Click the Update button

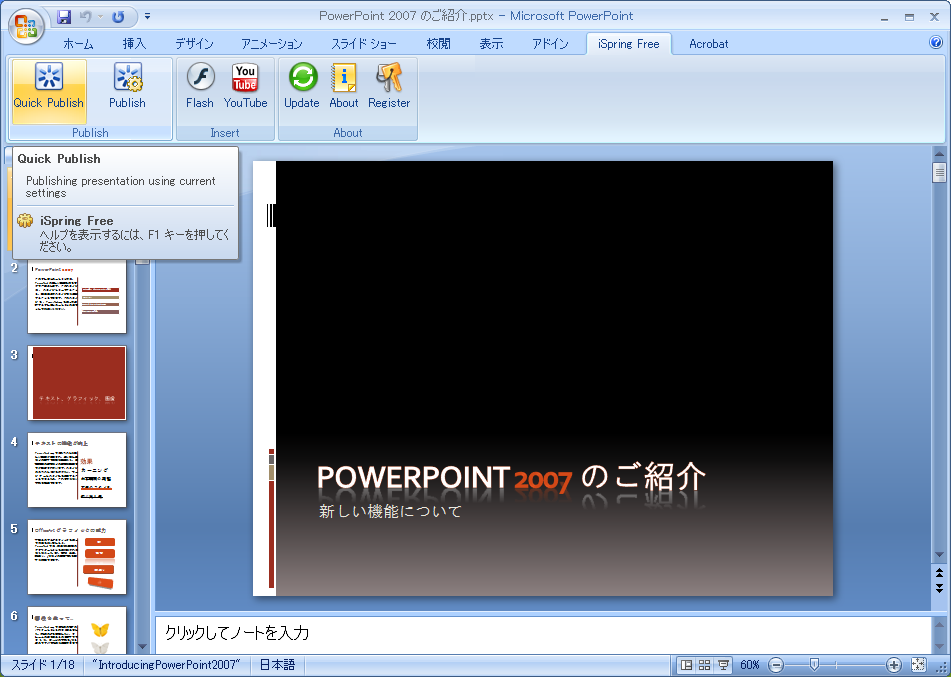[302, 86]
